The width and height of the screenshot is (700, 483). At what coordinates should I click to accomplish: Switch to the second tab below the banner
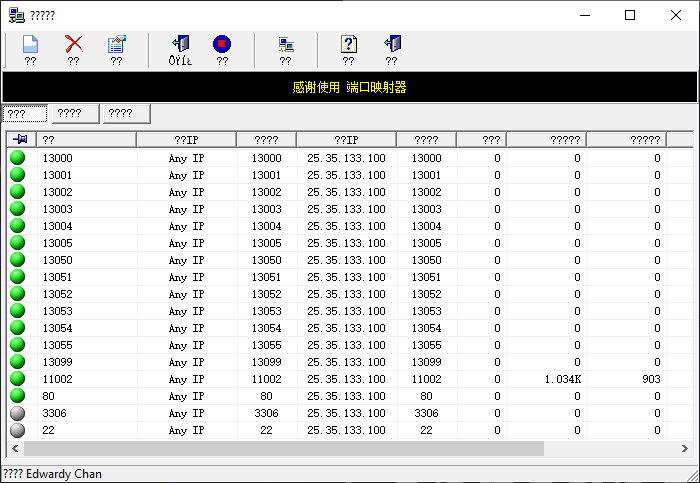click(x=75, y=114)
